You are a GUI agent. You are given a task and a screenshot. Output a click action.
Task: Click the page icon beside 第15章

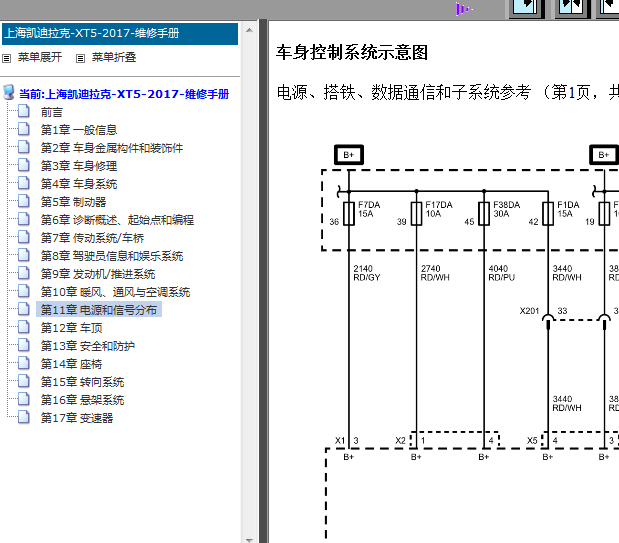click(x=24, y=381)
